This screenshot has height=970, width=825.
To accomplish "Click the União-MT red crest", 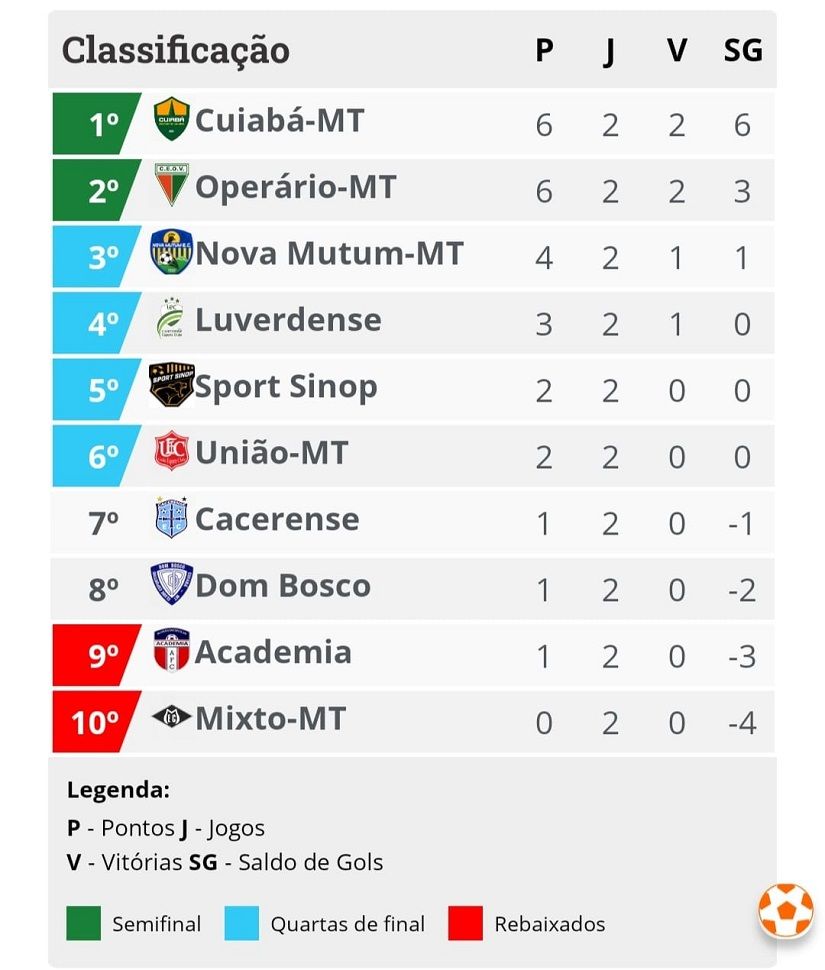I will click(171, 450).
